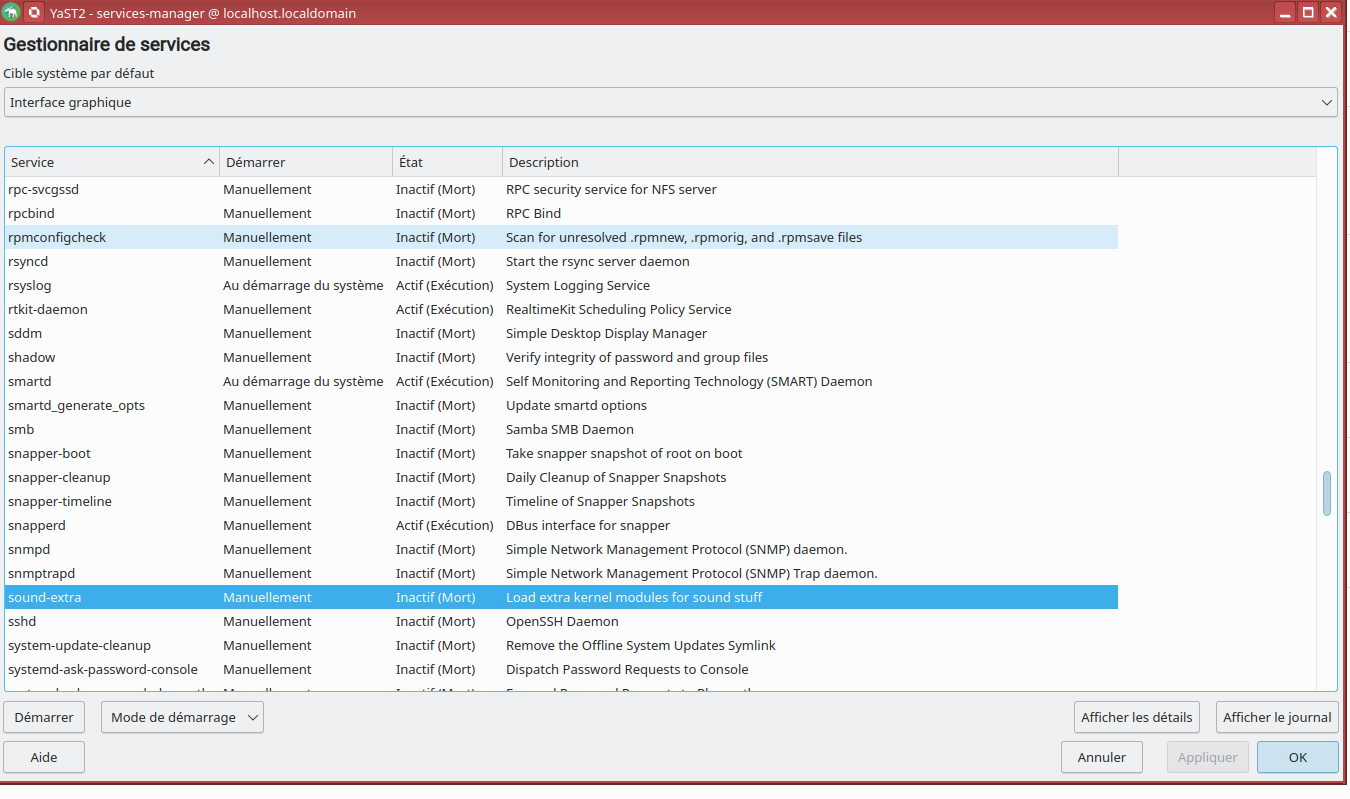Open the Mode de démarrage dropdown

[x=182, y=717]
